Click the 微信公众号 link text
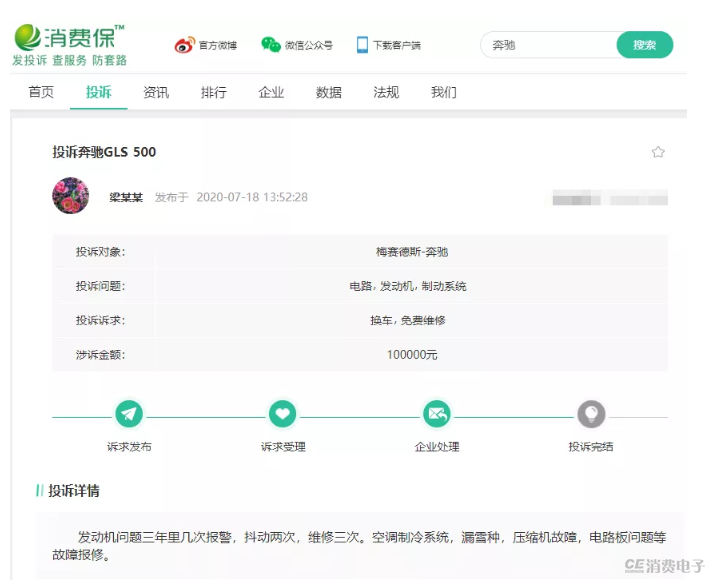 coord(308,45)
